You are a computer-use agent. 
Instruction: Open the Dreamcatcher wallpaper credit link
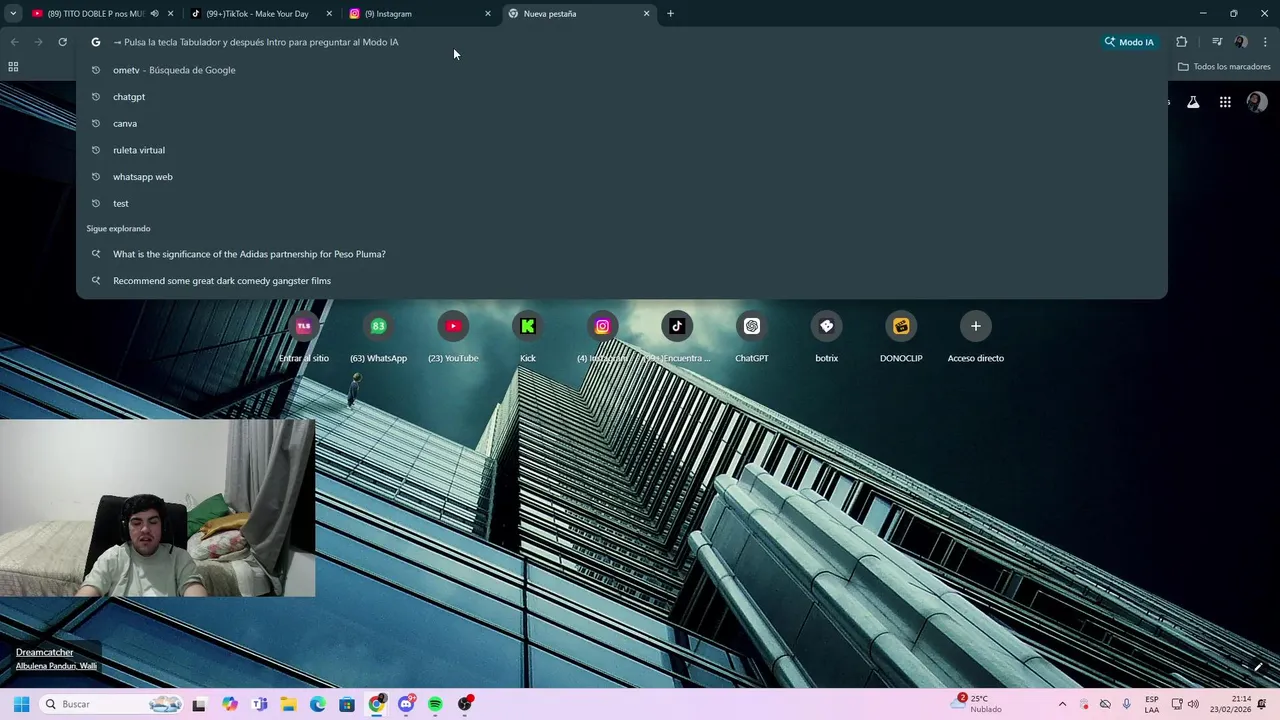[45, 652]
